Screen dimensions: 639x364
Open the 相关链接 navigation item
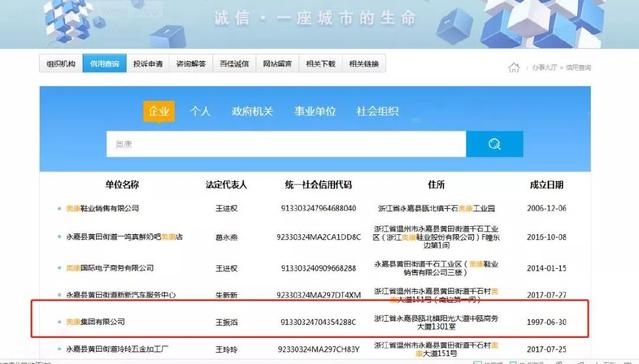[364, 64]
